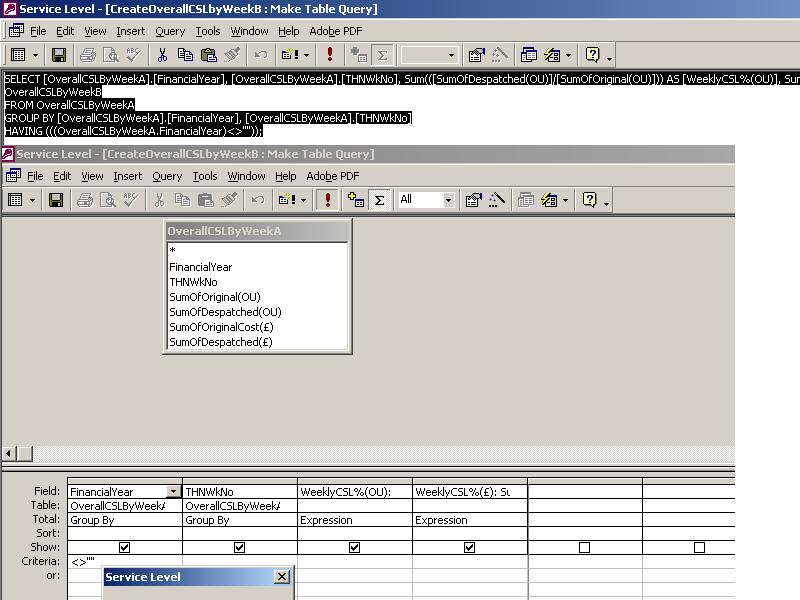
Task: Open New Object dropdown in design toolbar
Action: pyautogui.click(x=565, y=200)
